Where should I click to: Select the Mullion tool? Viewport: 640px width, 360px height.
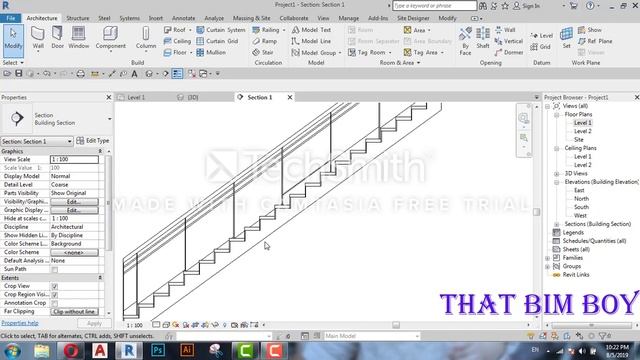(x=211, y=53)
